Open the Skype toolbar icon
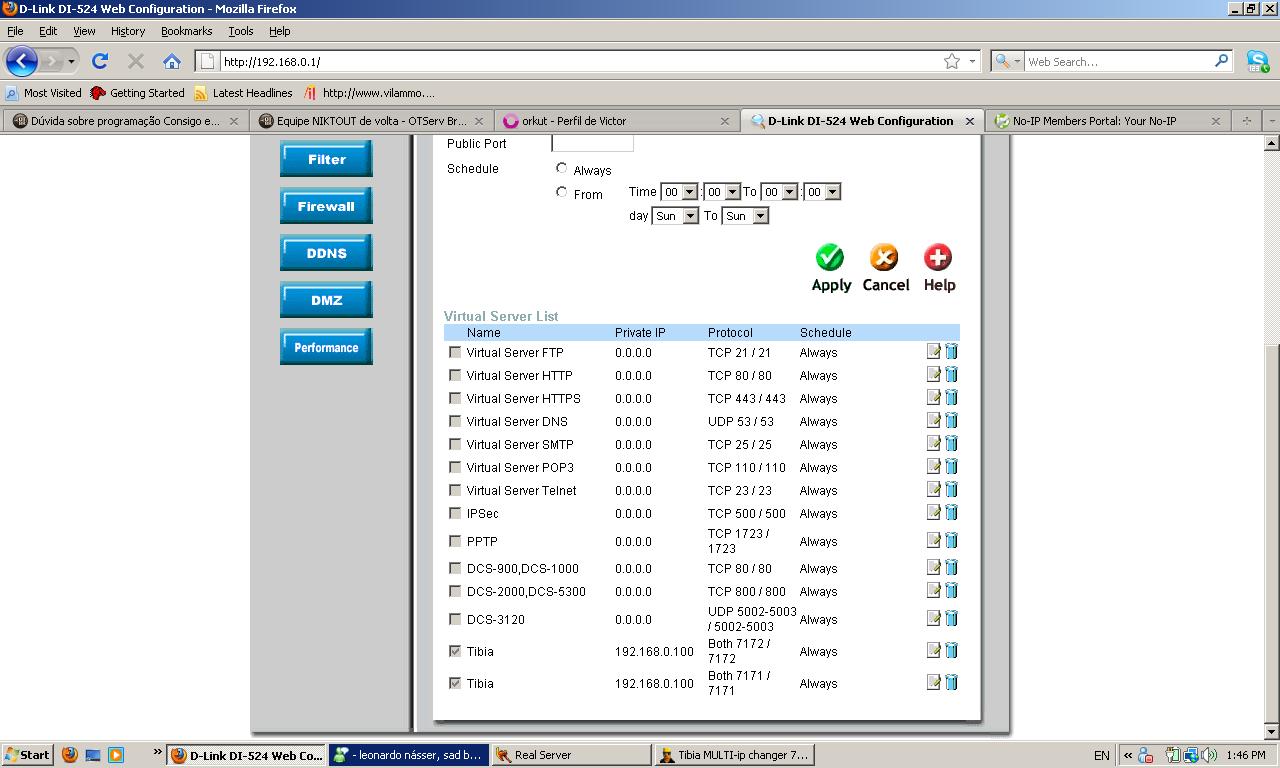1280x768 pixels. tap(1258, 61)
